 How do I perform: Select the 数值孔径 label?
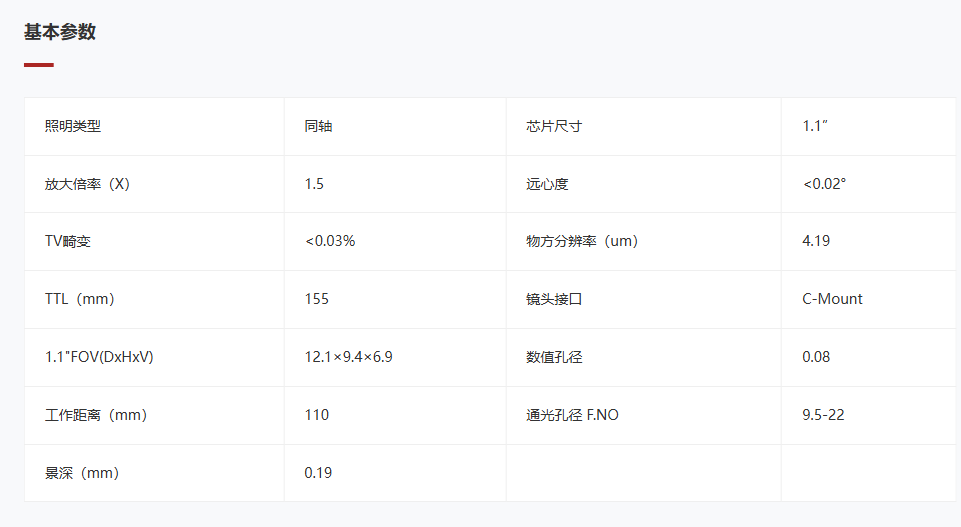pyautogui.click(x=553, y=357)
